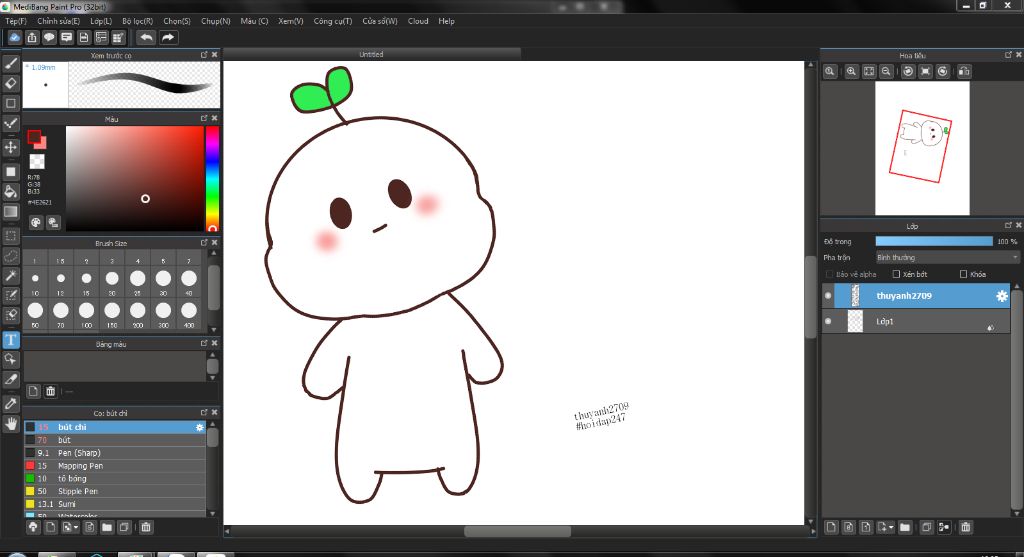
Task: Click the navigator canvas thumbnail
Action: click(922, 148)
